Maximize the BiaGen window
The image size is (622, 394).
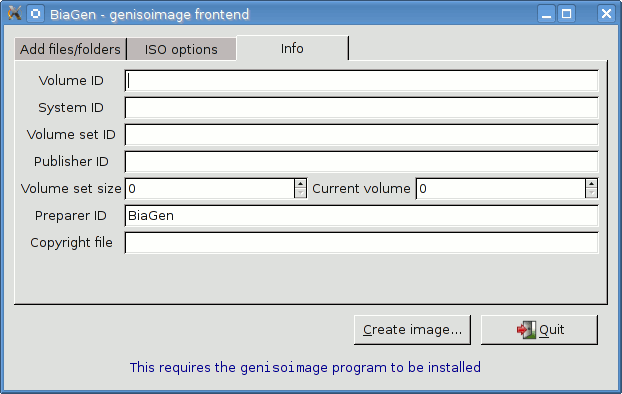(x=566, y=14)
